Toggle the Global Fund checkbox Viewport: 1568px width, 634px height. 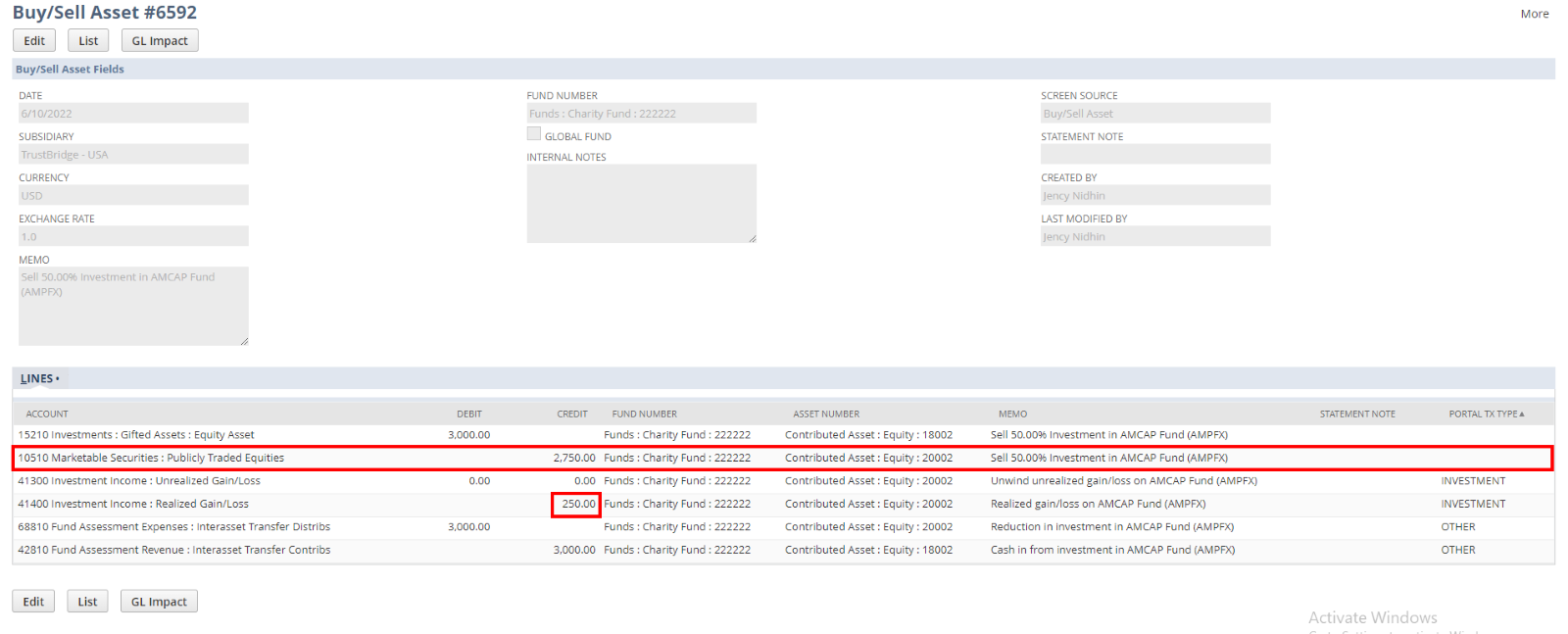point(534,134)
